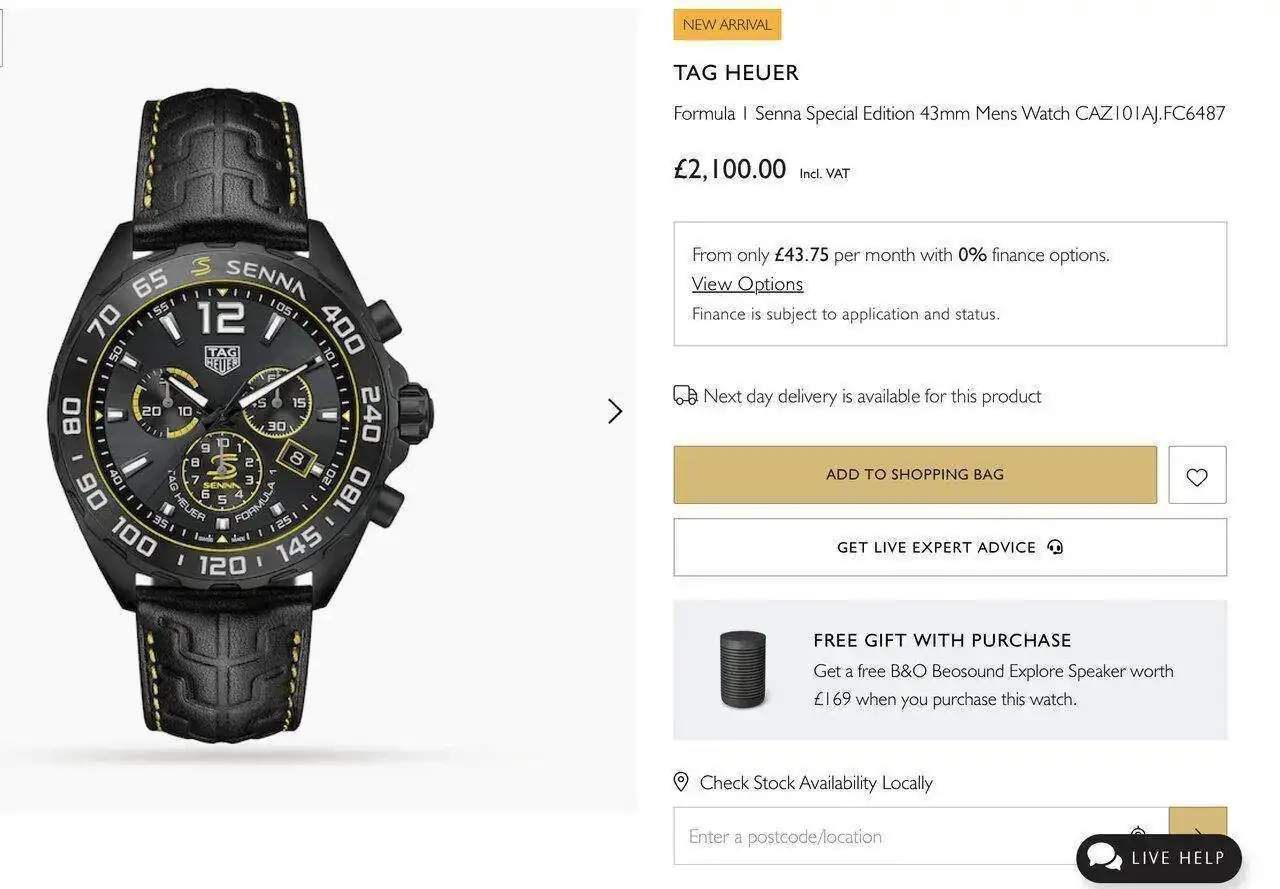Click the headset icon beside expert advice
The width and height of the screenshot is (1280, 889).
tap(1055, 547)
